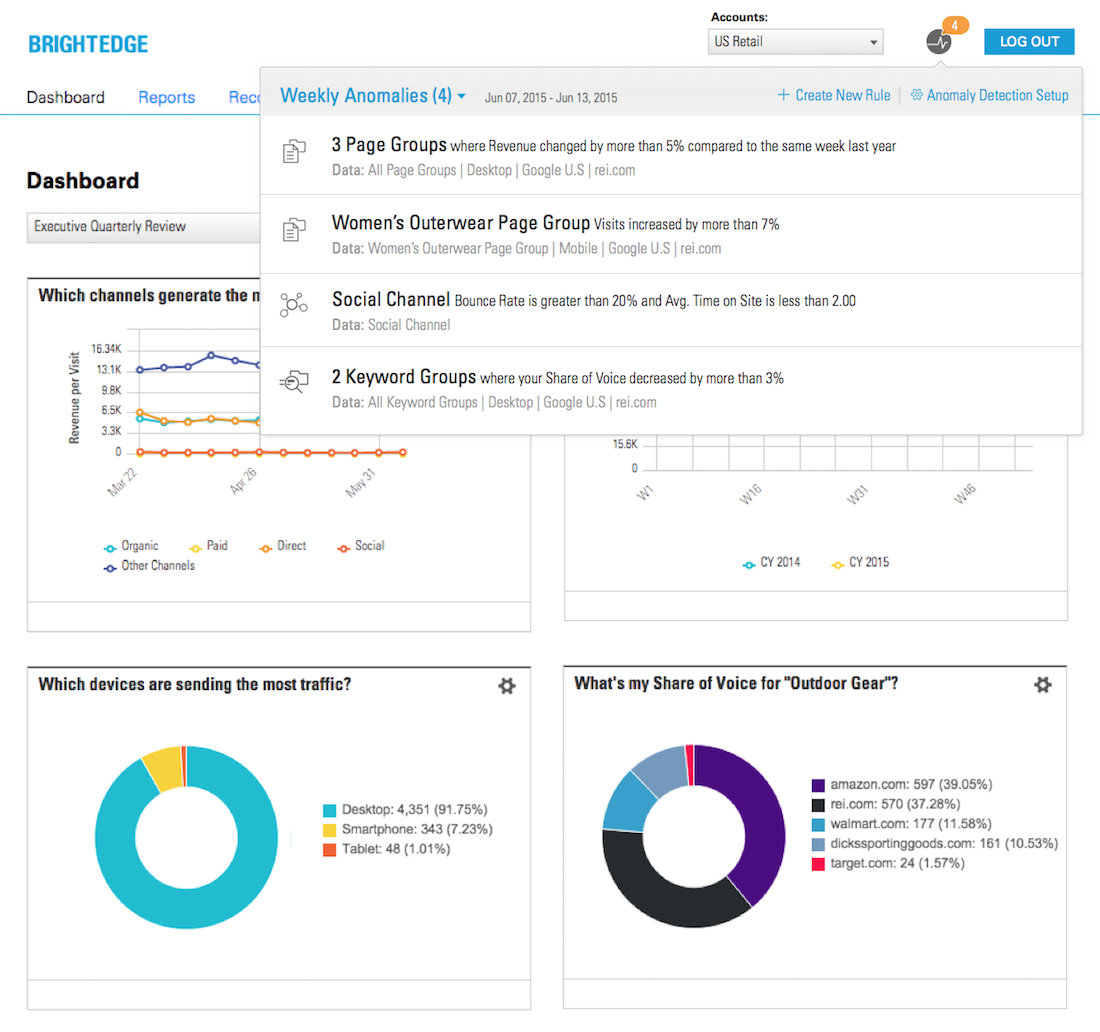Screen dimensions: 1100x1032
Task: Click the network icon beside Social Channel anomaly
Action: pyautogui.click(x=294, y=305)
